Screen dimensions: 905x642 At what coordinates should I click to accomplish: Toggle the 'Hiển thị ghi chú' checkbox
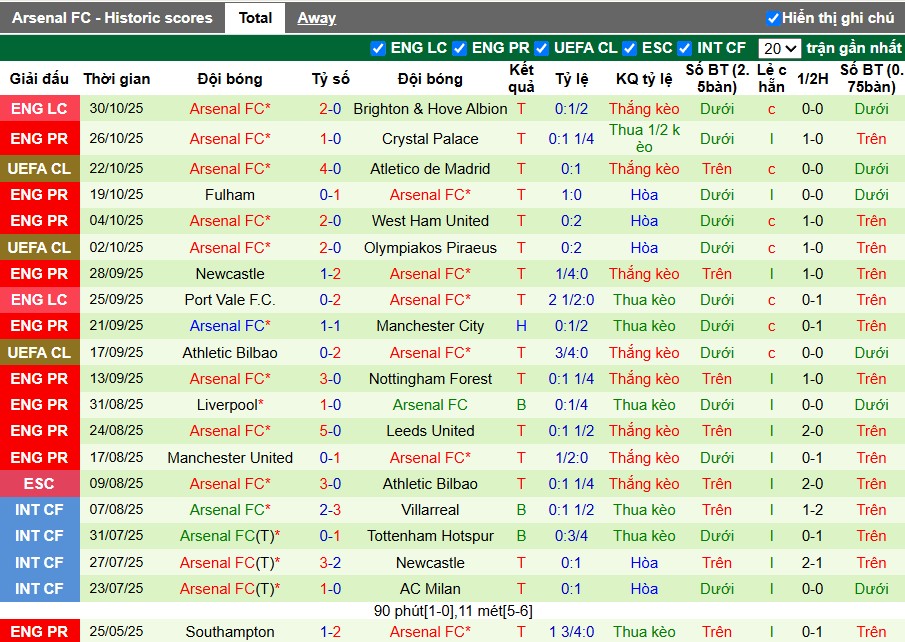(x=773, y=18)
